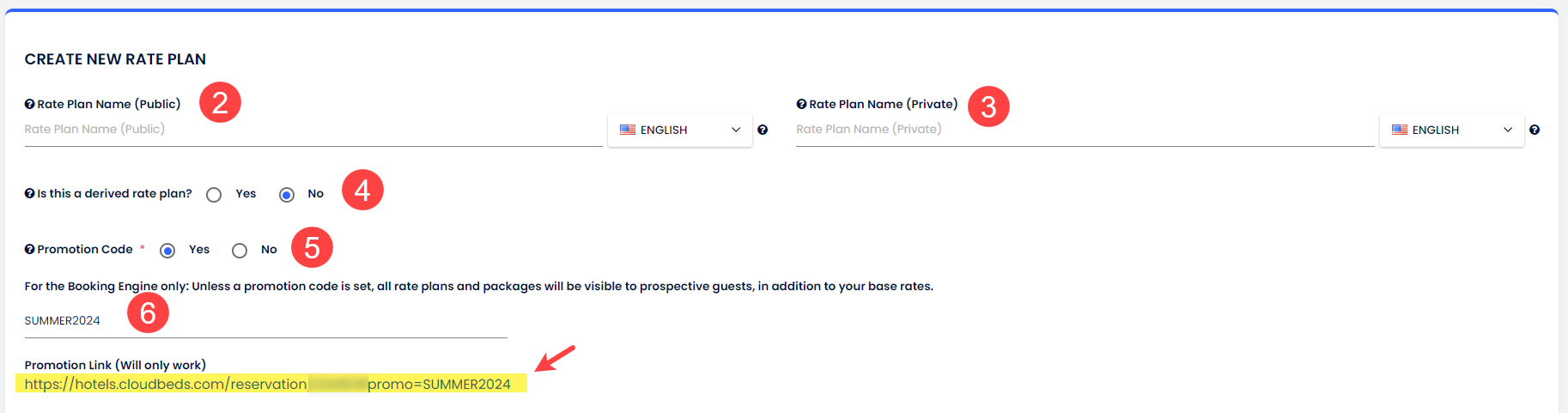Click help icon after public name language dropdown
The height and width of the screenshot is (413, 1568).
[x=763, y=130]
